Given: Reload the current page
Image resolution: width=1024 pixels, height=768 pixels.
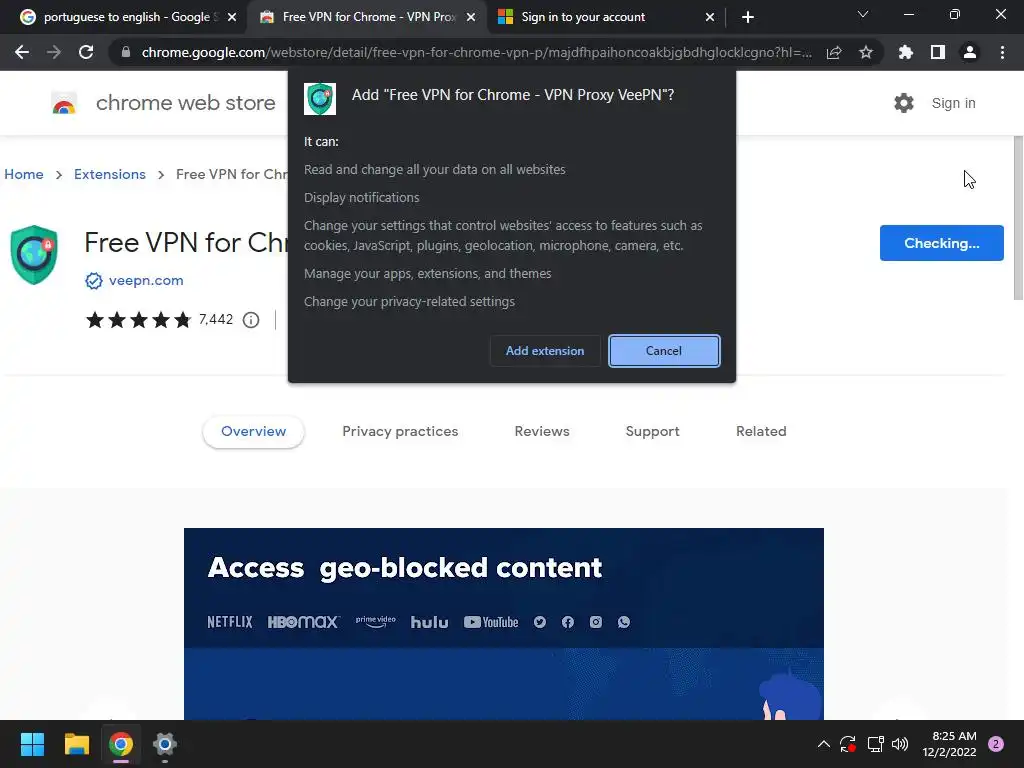Looking at the screenshot, I should pyautogui.click(x=86, y=52).
